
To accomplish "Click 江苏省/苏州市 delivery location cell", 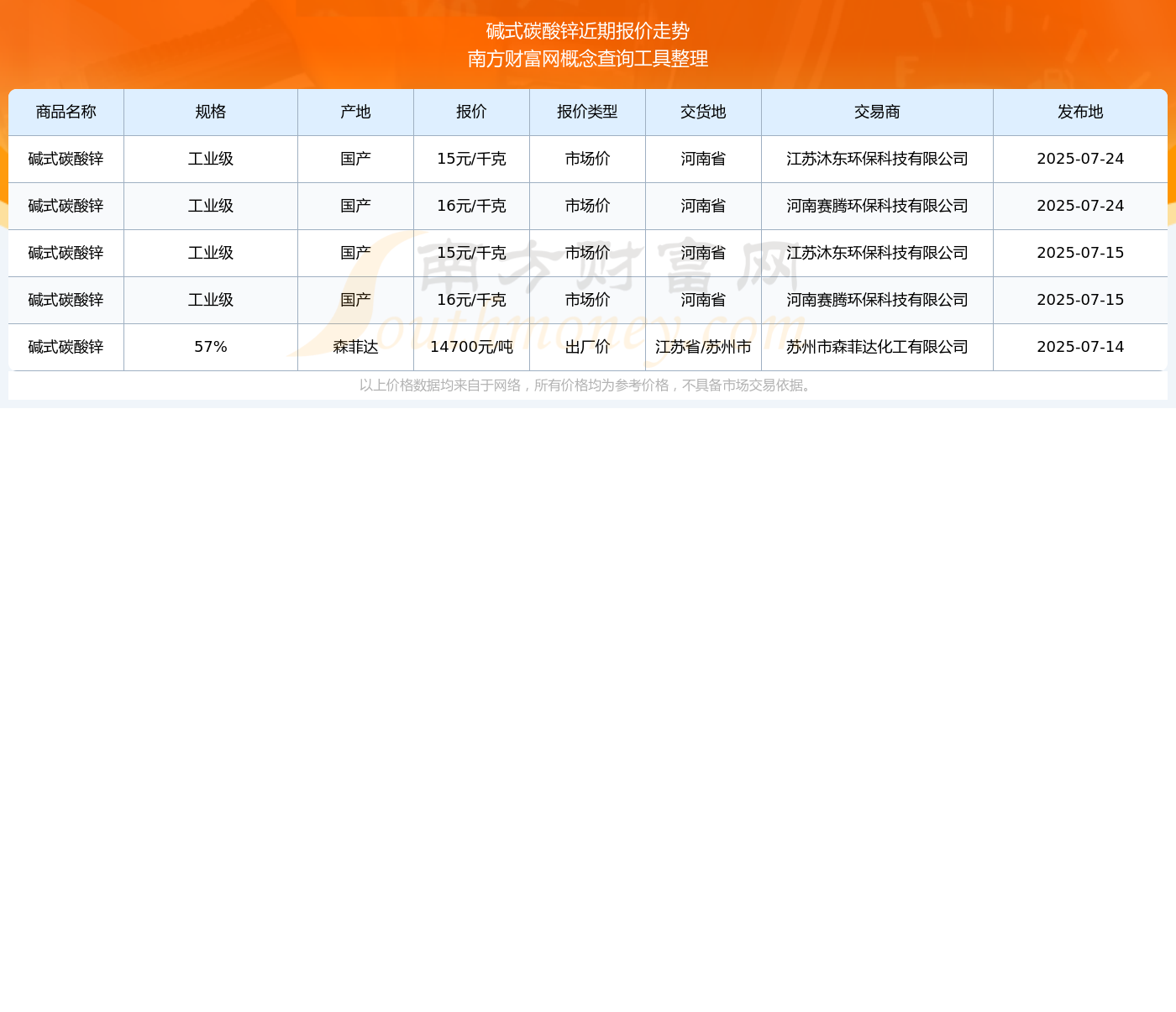I will pyautogui.click(x=704, y=347).
